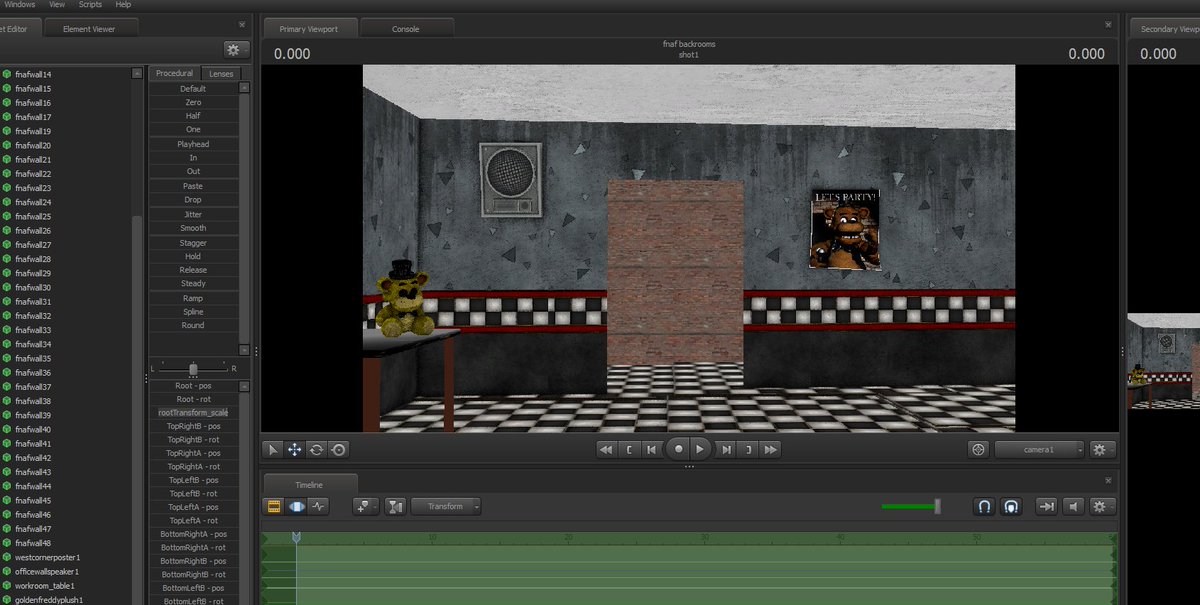Screen dimensions: 1200x605
Task: Select the Timeline tab
Action: coord(308,484)
